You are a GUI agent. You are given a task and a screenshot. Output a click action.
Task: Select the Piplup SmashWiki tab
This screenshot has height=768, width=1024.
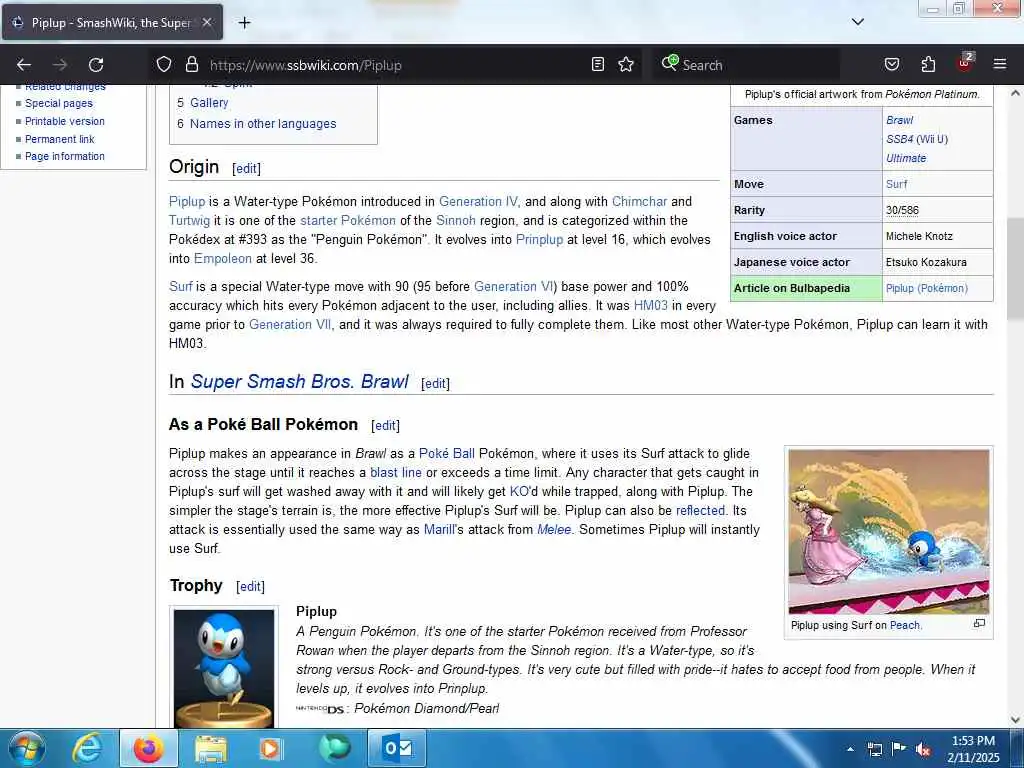pos(112,23)
